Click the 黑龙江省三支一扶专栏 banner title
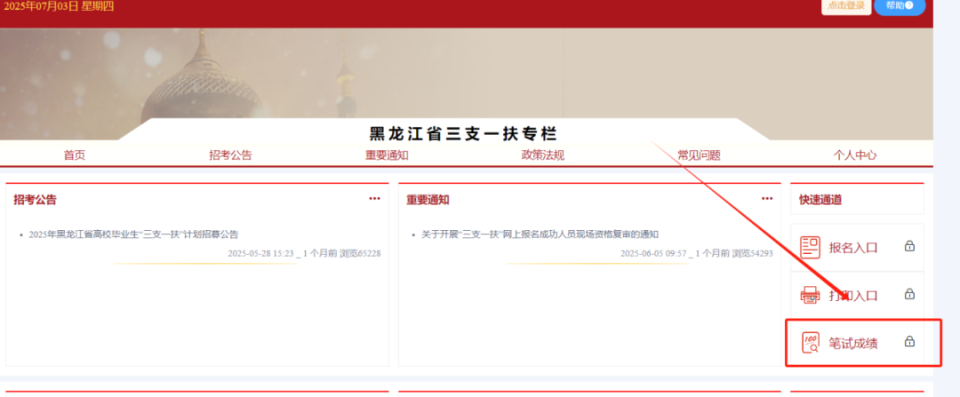This screenshot has height=397, width=960. (x=463, y=134)
